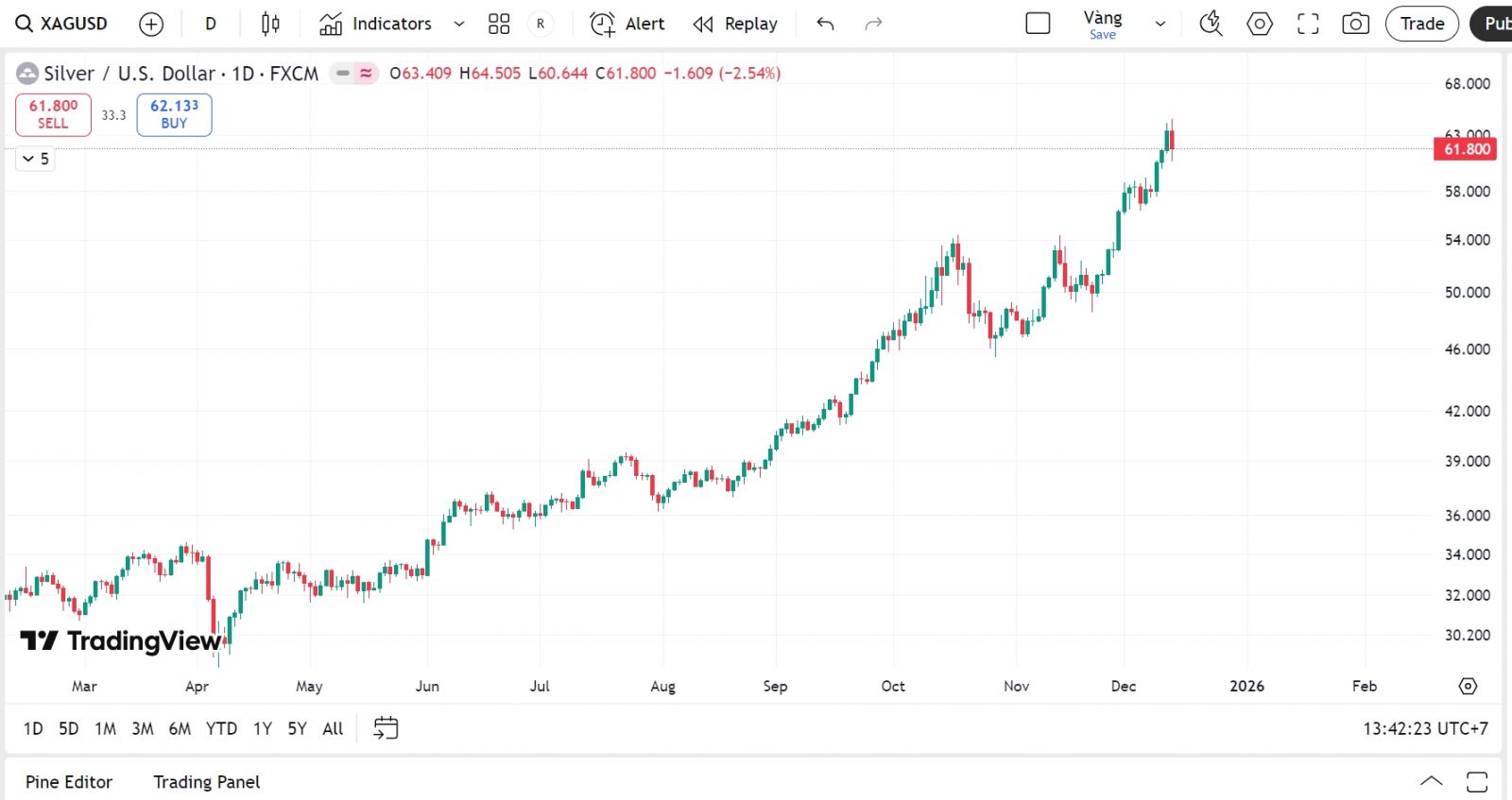Toggle the layout select square checkbox

tap(1038, 24)
